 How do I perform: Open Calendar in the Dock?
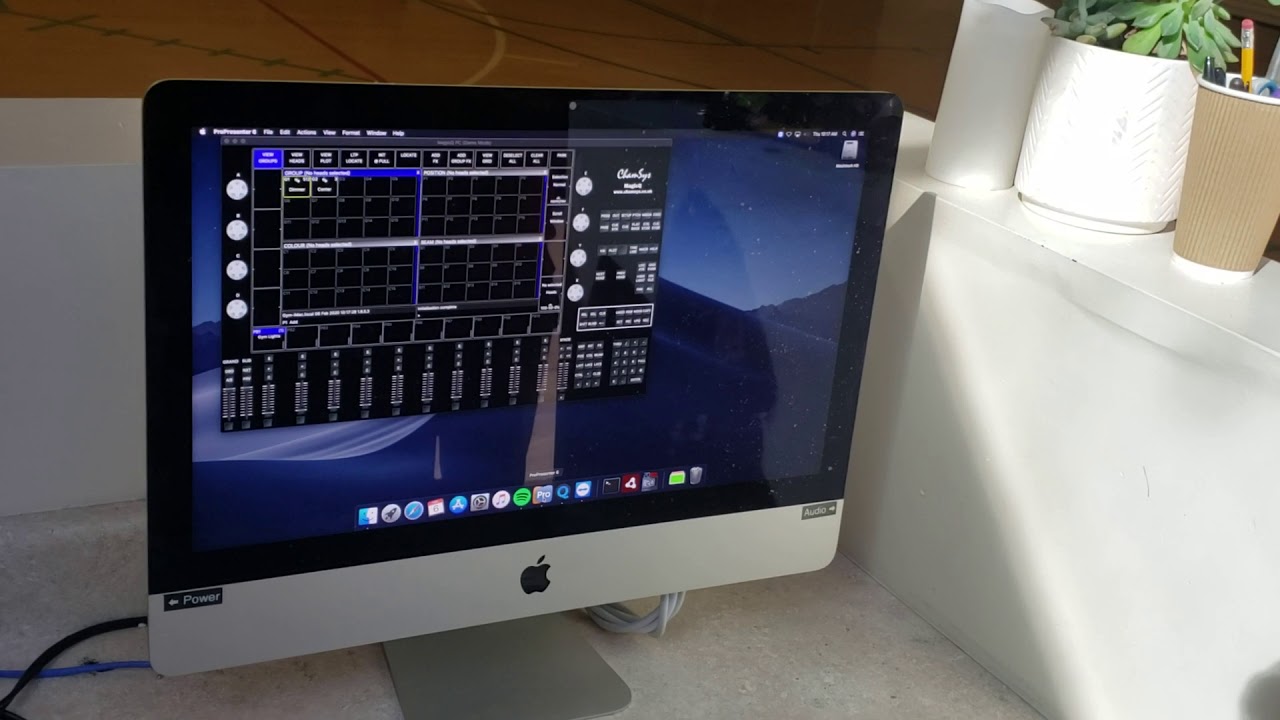click(x=435, y=508)
